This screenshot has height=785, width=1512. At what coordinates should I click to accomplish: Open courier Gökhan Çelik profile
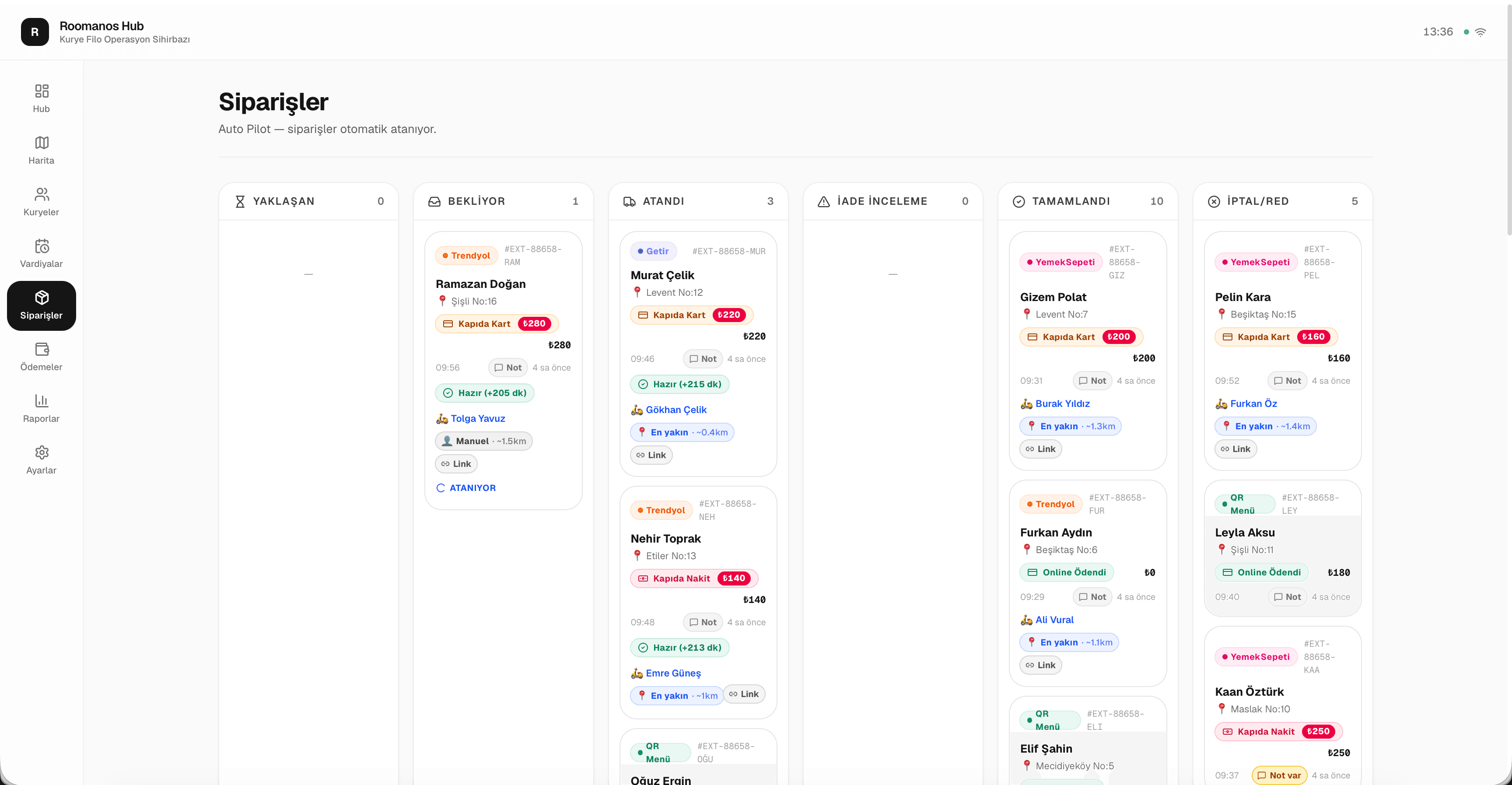[676, 410]
